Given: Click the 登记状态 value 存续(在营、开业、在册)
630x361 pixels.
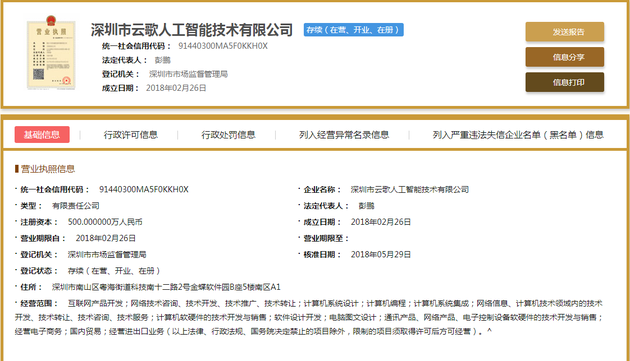Looking at the screenshot, I should [114, 271].
